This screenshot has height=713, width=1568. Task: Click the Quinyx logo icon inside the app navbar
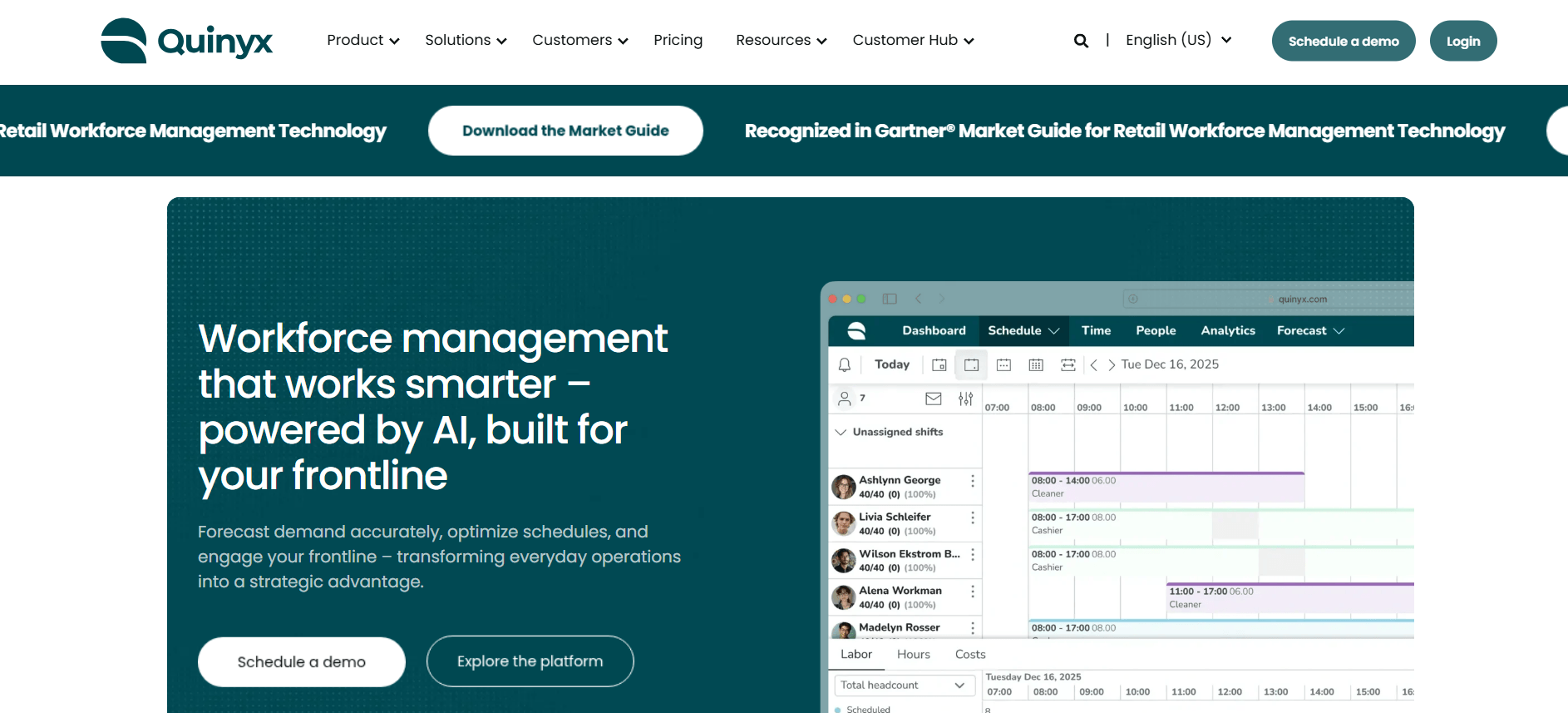coord(856,330)
